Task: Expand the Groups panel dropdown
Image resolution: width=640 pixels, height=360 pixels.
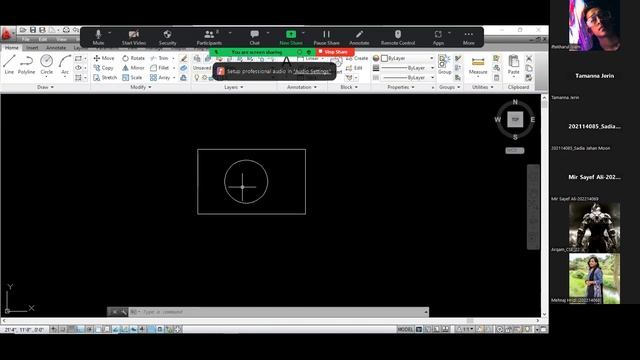Action: tap(449, 87)
